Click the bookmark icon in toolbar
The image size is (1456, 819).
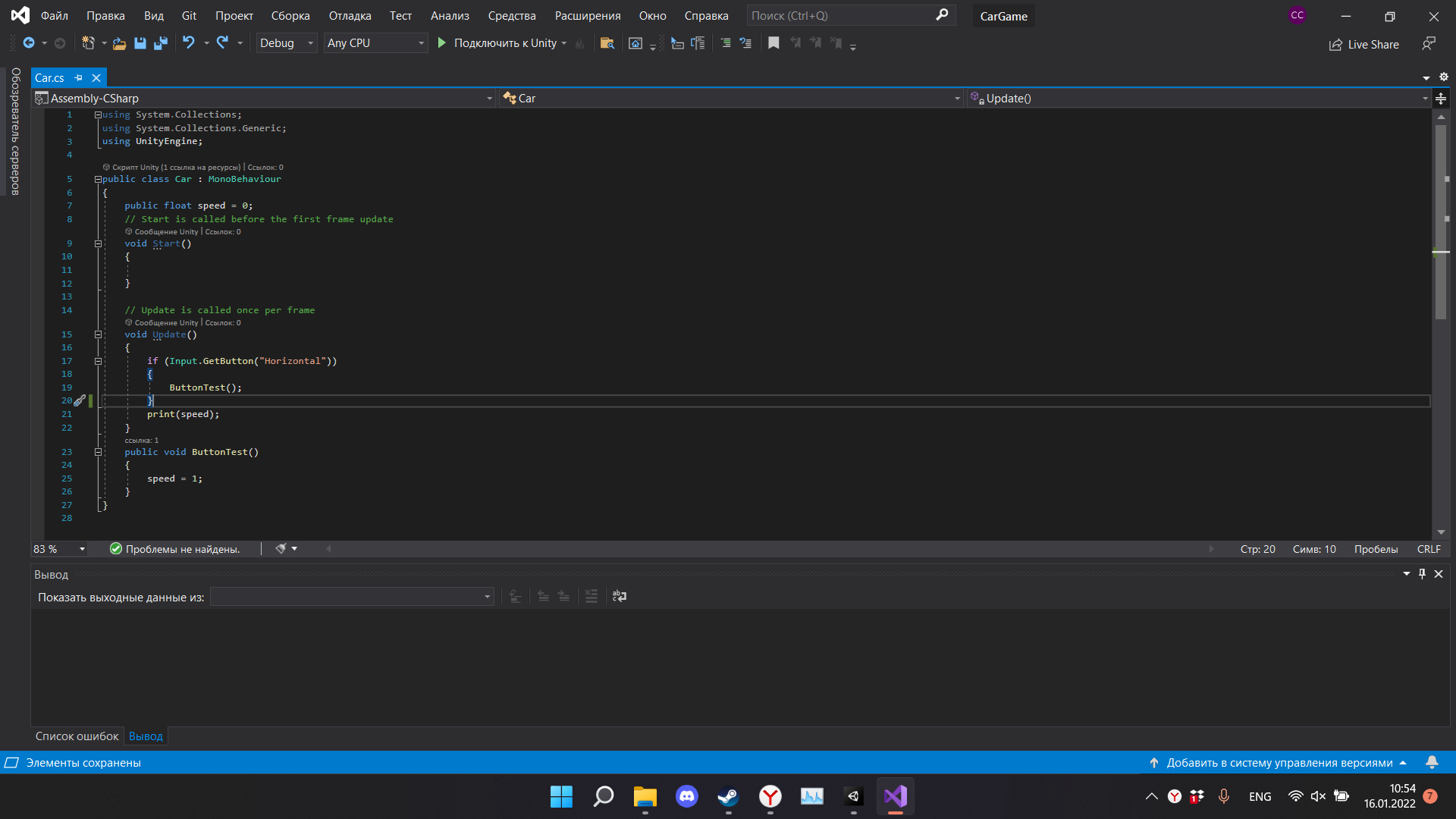click(x=773, y=43)
